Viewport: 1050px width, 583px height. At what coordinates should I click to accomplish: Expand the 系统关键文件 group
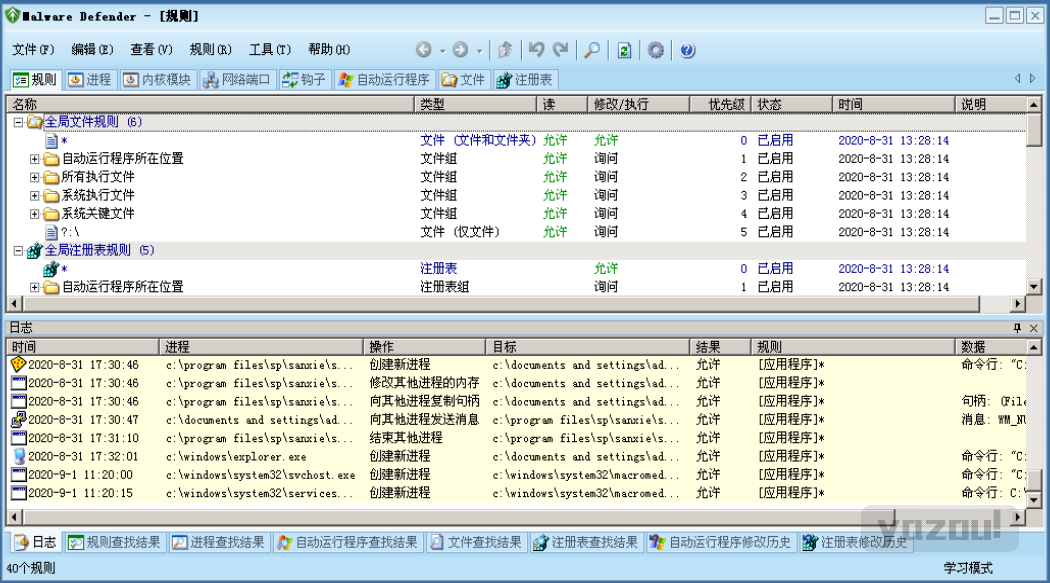34,214
